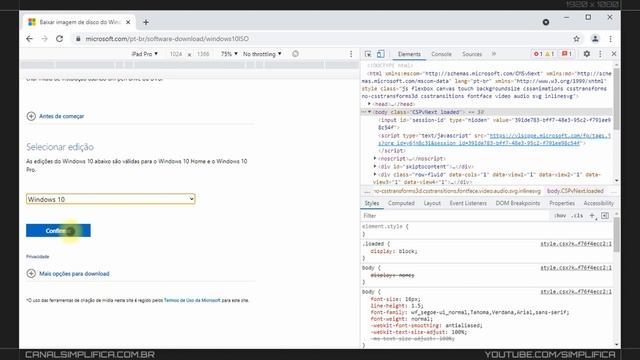Select the Properties sidebar tab

coord(562,203)
